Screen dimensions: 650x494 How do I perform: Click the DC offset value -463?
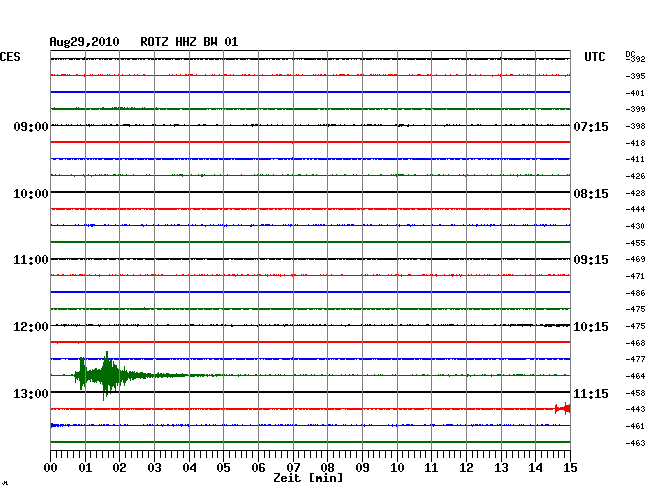[635, 443]
